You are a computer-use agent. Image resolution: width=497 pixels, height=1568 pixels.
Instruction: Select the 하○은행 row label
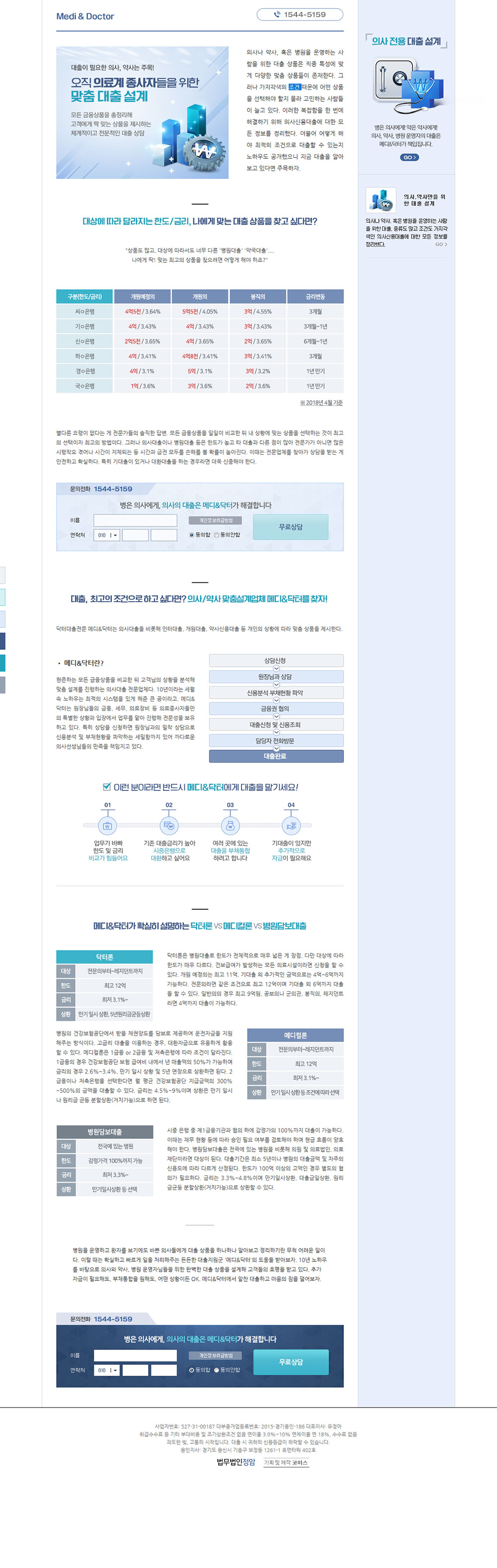pyautogui.click(x=84, y=356)
